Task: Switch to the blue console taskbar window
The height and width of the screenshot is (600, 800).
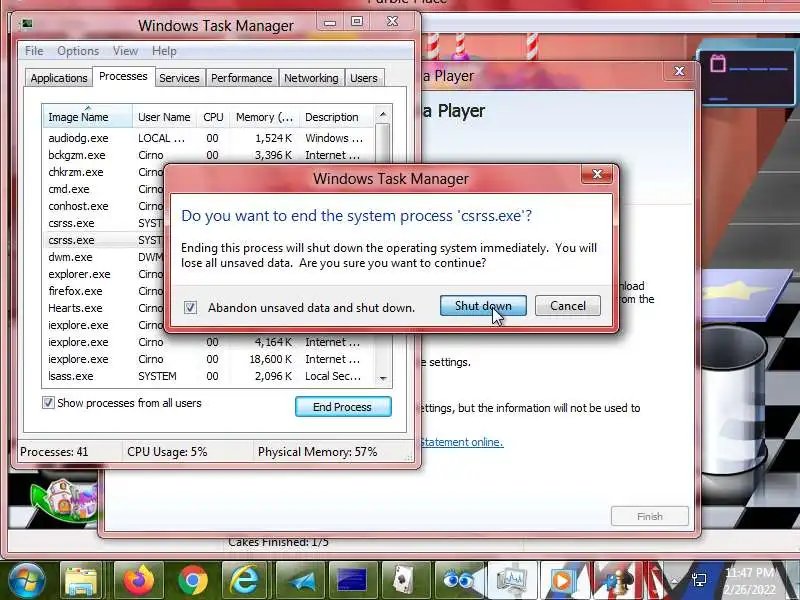Action: 353,580
